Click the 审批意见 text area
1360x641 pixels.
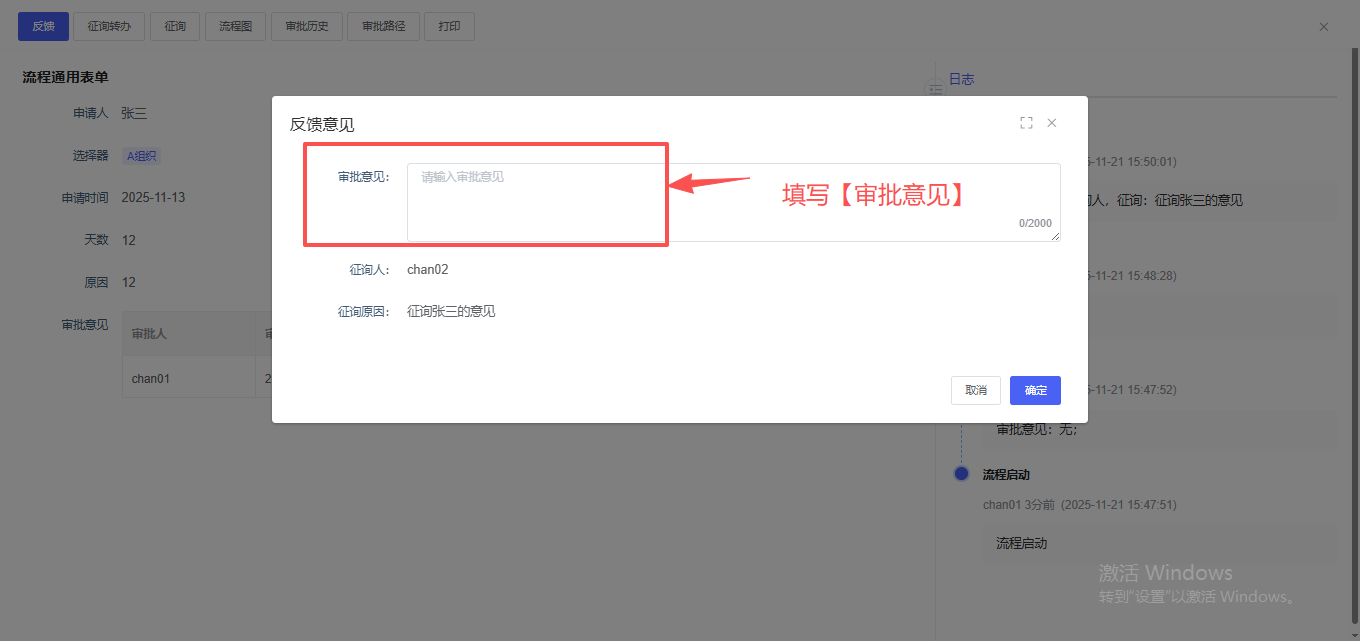[x=732, y=202]
